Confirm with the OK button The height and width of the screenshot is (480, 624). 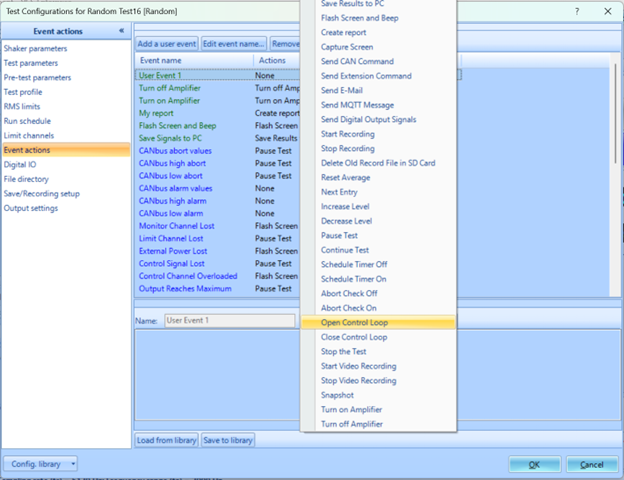coord(534,464)
